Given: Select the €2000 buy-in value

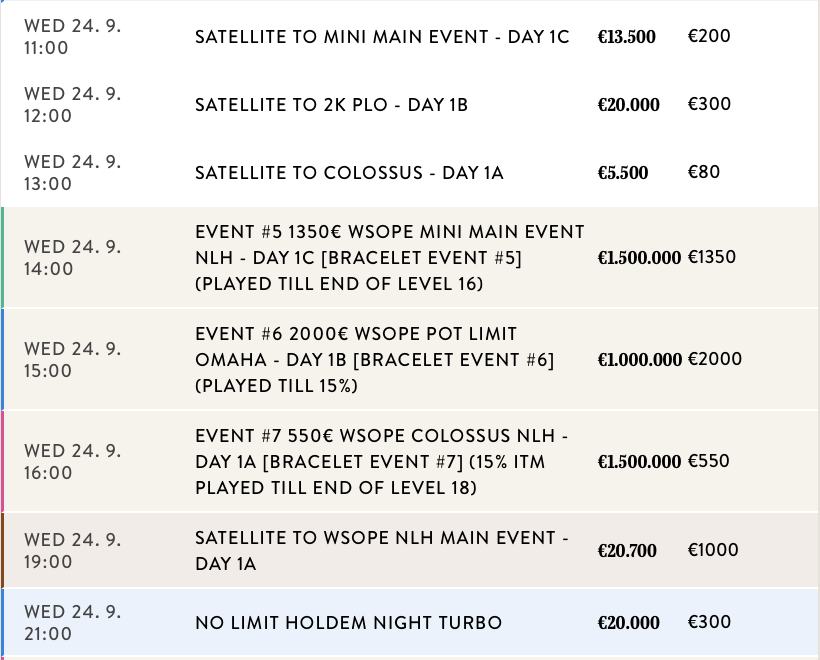Looking at the screenshot, I should click(715, 360).
